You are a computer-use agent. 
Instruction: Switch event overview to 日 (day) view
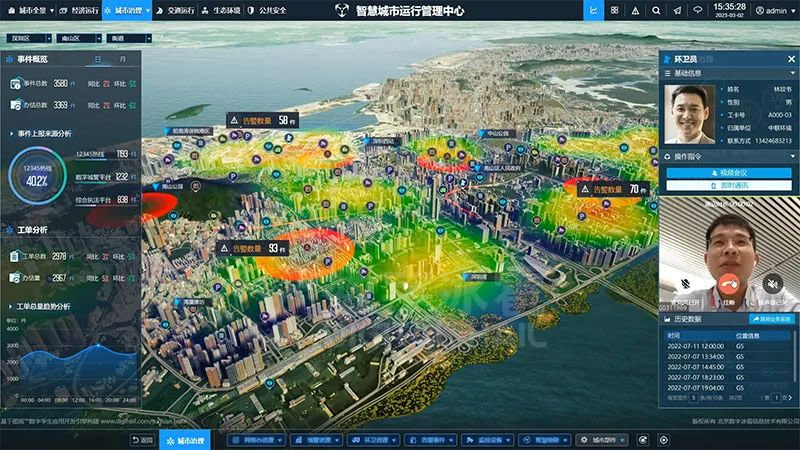click(98, 59)
